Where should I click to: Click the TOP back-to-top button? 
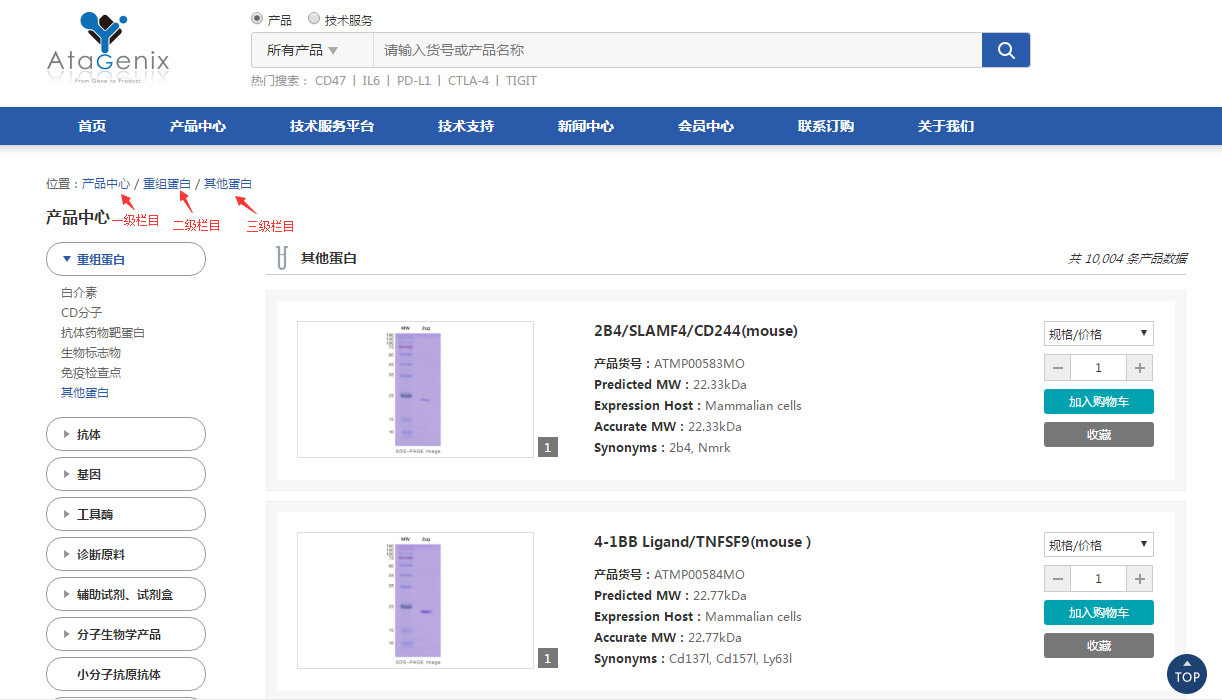[1187, 674]
